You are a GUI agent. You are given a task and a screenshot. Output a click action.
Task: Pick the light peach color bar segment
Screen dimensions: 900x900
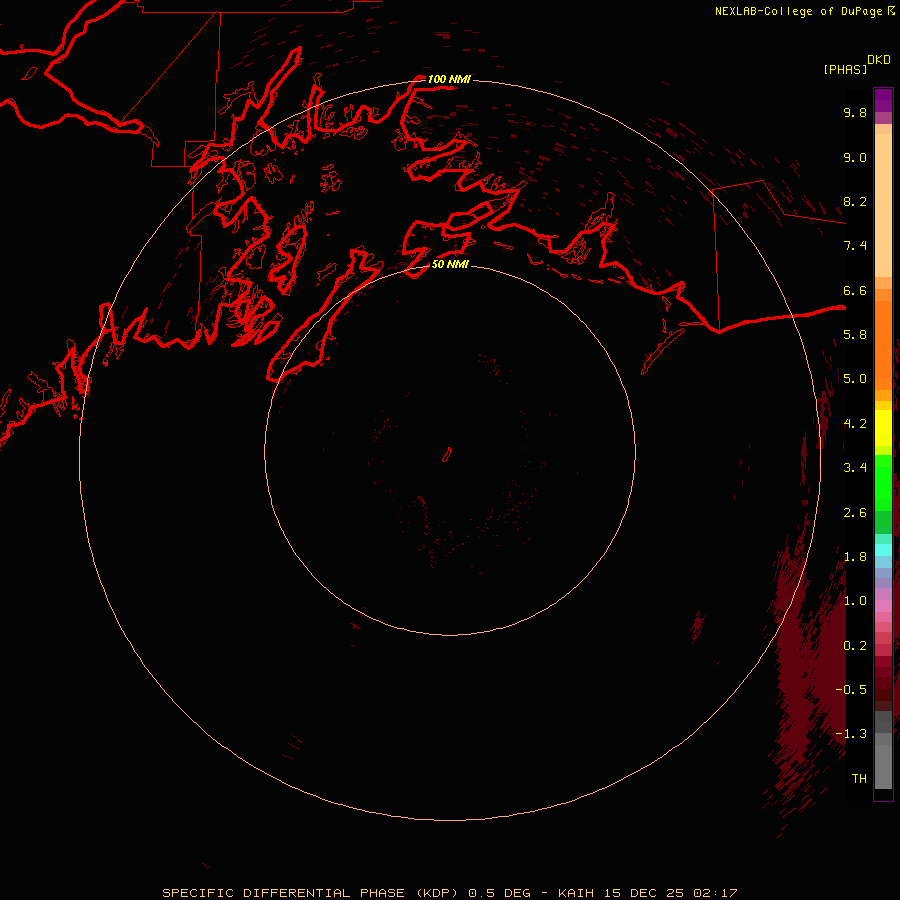(x=883, y=205)
